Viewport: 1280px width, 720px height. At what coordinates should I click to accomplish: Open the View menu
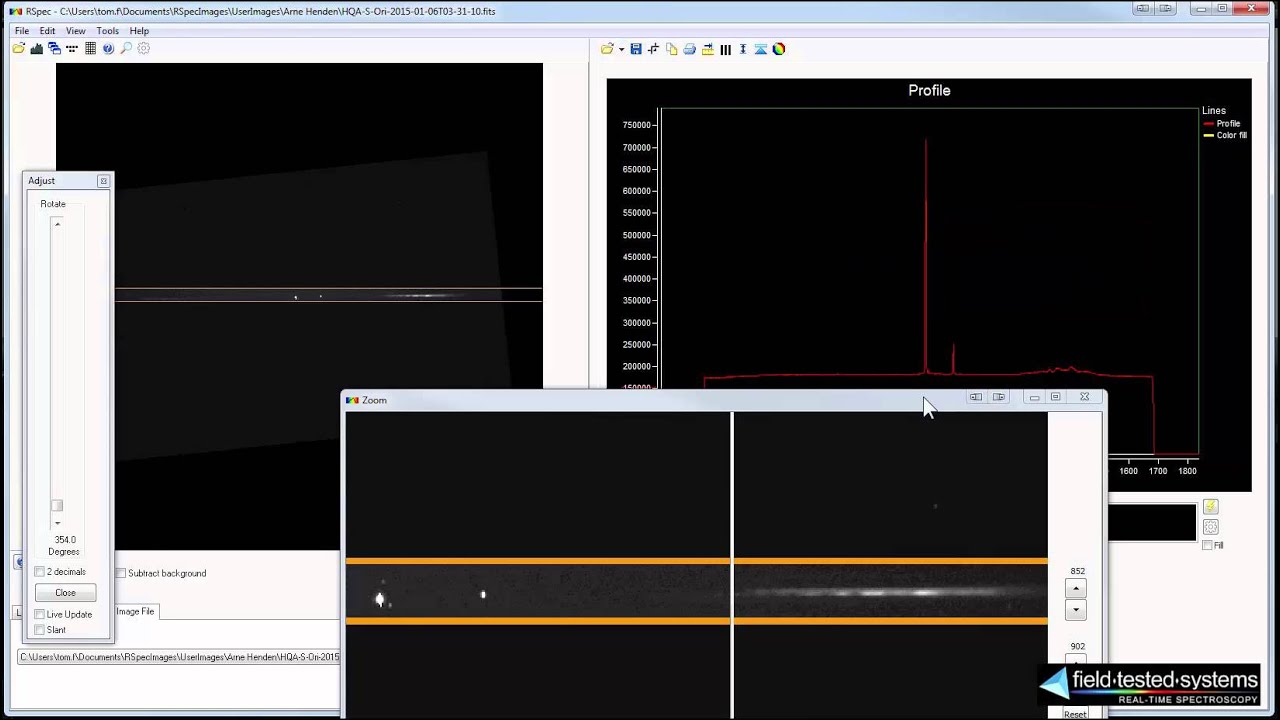coord(75,31)
